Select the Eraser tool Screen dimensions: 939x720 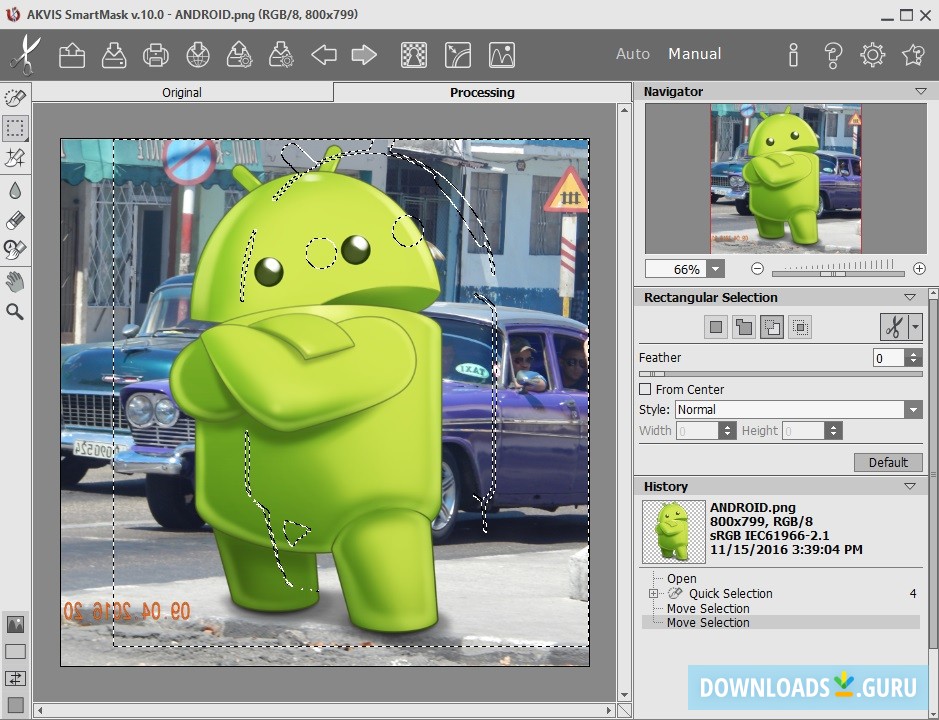pos(15,220)
